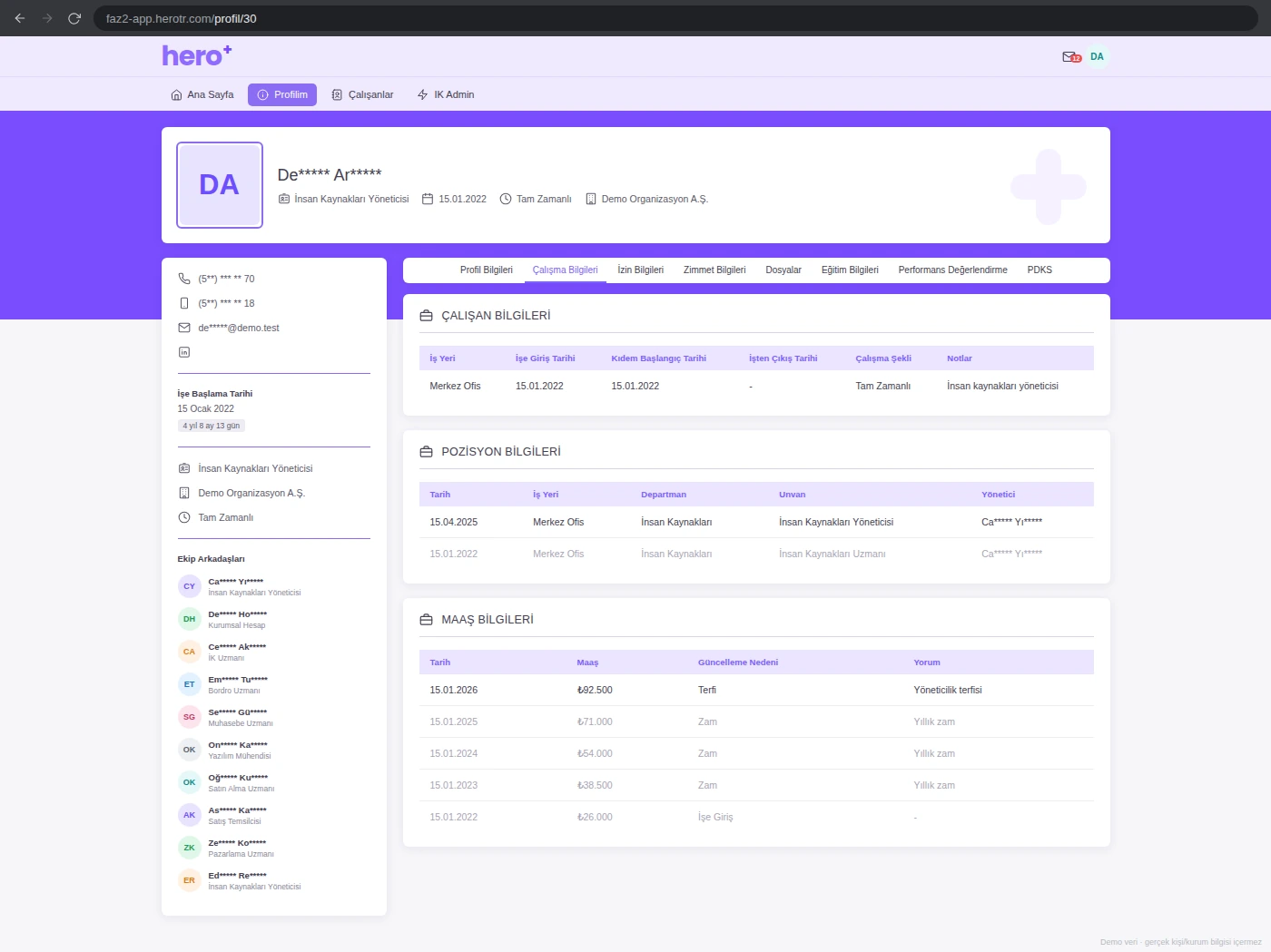Select the Çalışma Bilgileri tab
This screenshot has width=1271, height=952.
[566, 270]
